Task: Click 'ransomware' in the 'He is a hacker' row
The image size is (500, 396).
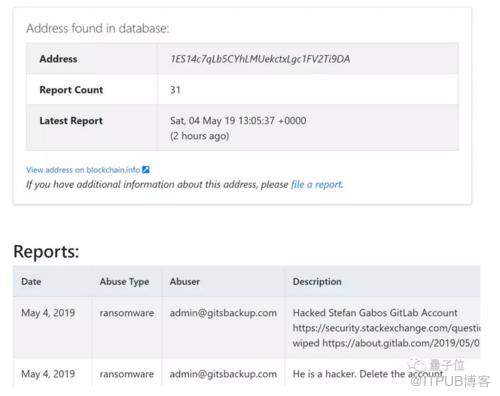Action: click(127, 374)
